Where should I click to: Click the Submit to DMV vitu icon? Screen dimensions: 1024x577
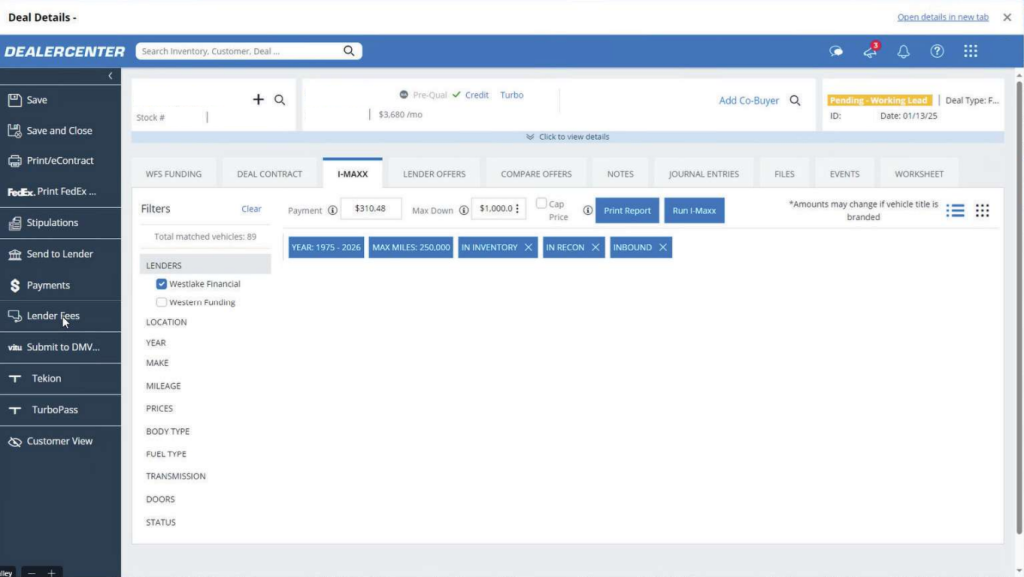coord(14,347)
